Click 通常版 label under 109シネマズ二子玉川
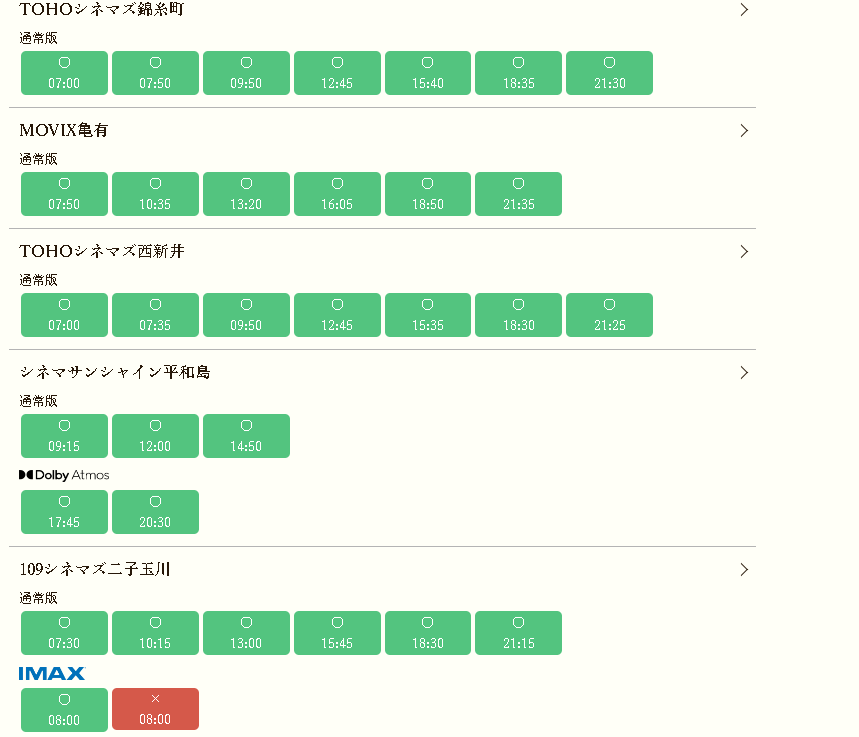Image resolution: width=859 pixels, height=737 pixels. [38, 598]
